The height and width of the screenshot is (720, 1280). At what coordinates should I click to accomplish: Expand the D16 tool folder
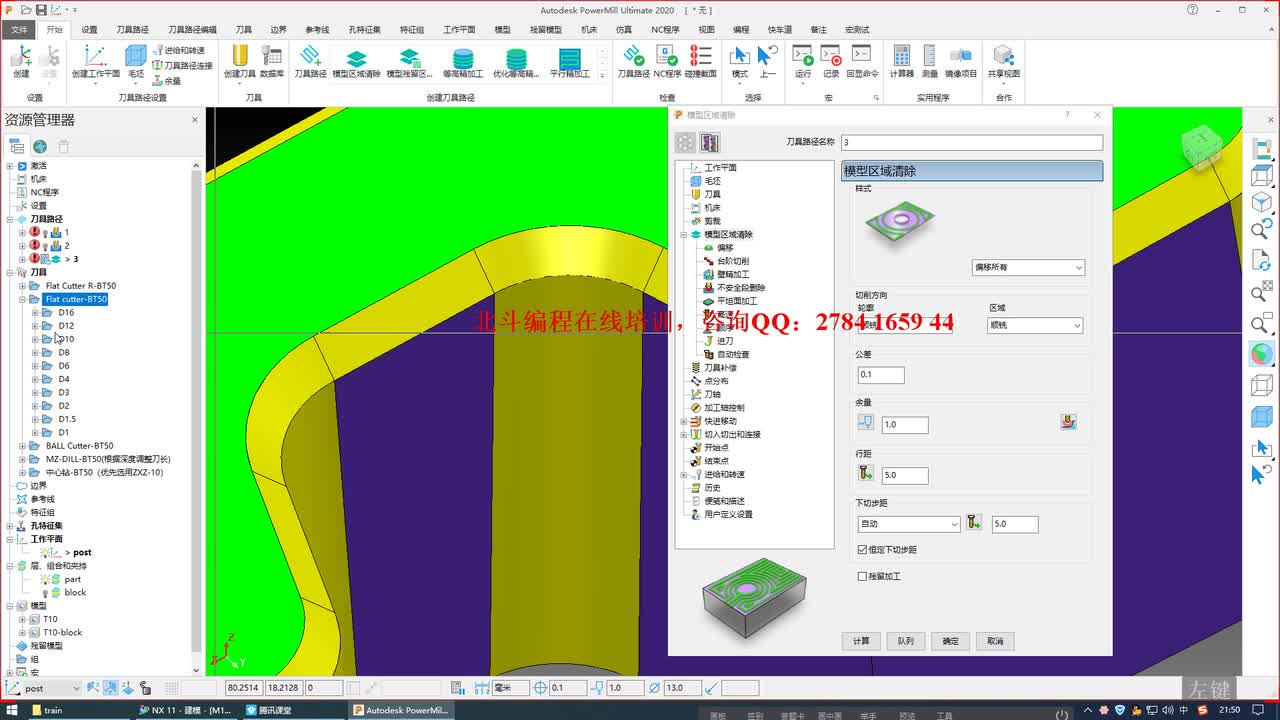point(35,312)
